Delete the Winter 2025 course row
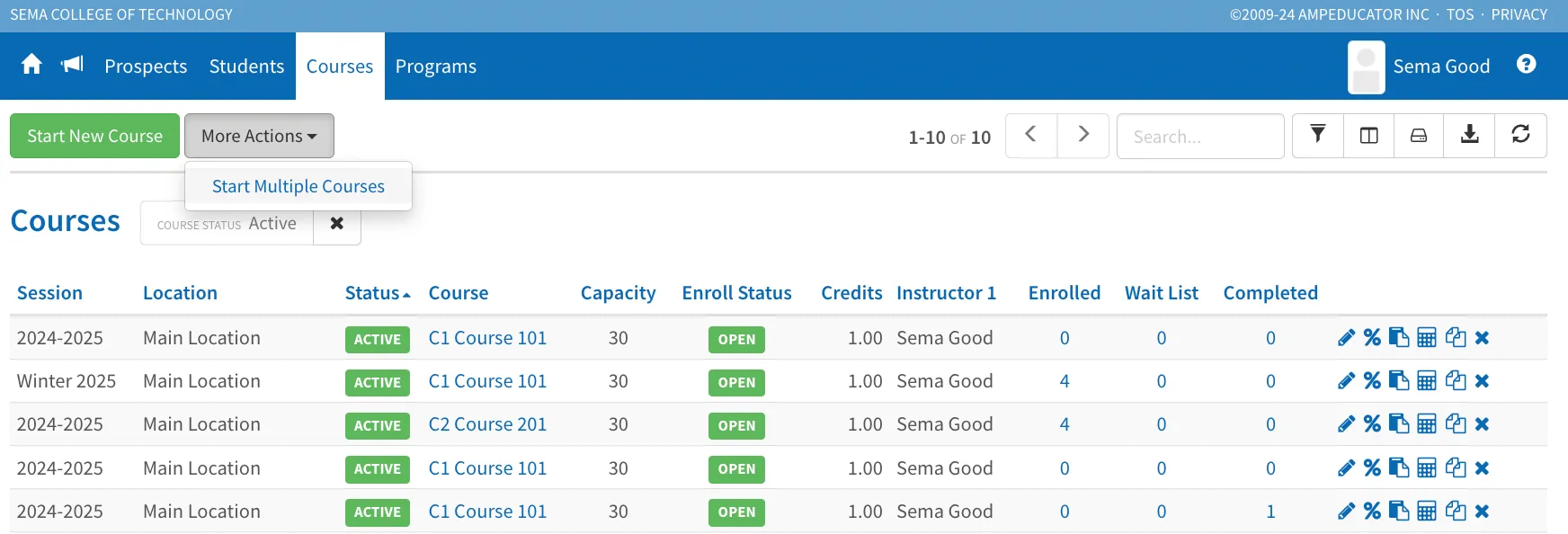1568x534 pixels. pos(1482,381)
